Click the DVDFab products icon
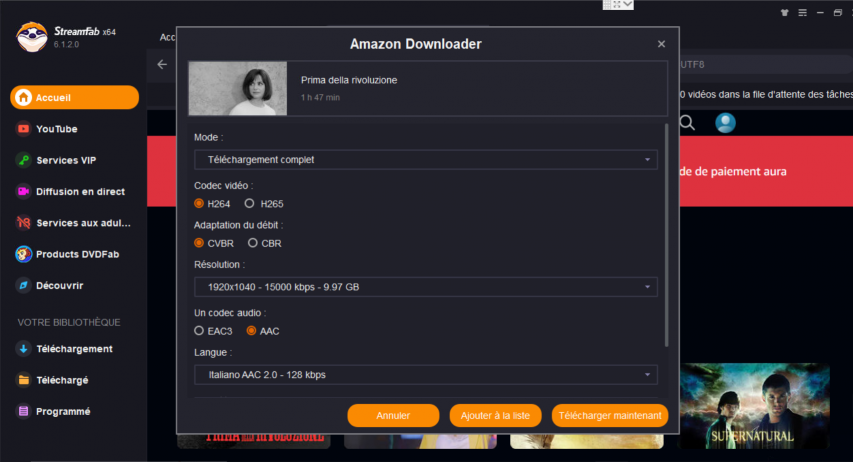The image size is (853, 462). [x=23, y=254]
